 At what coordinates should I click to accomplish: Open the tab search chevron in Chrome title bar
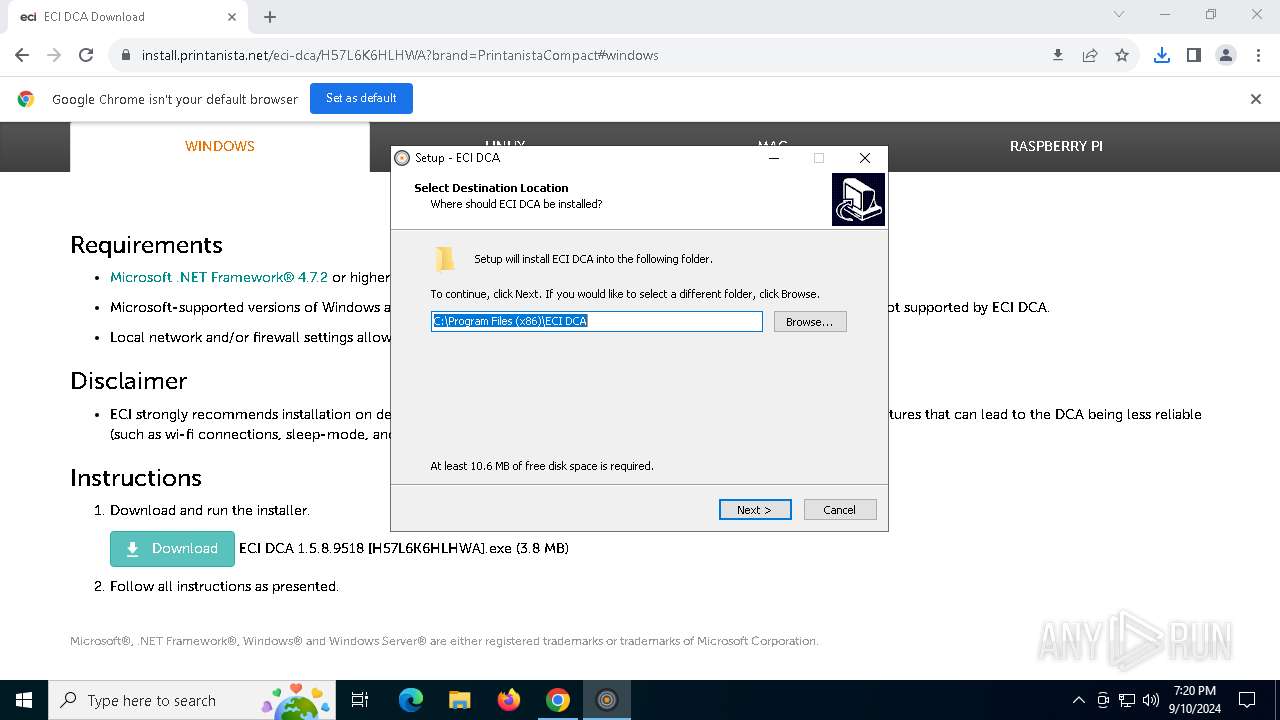[1119, 15]
